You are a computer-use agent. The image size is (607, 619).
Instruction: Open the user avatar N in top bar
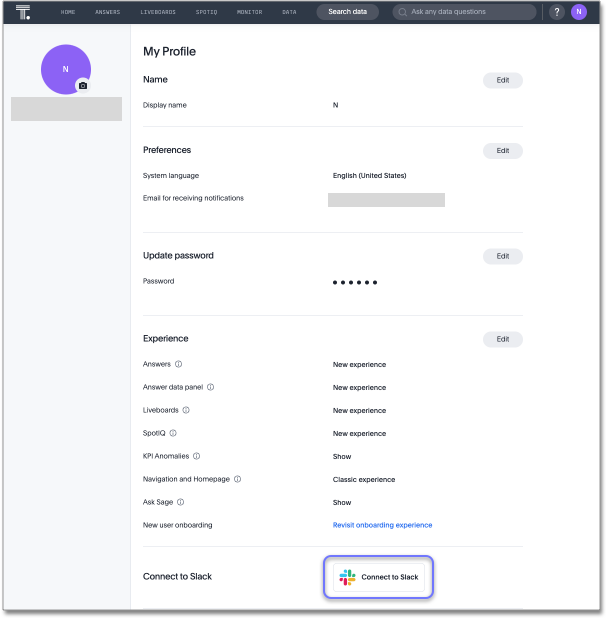579,12
